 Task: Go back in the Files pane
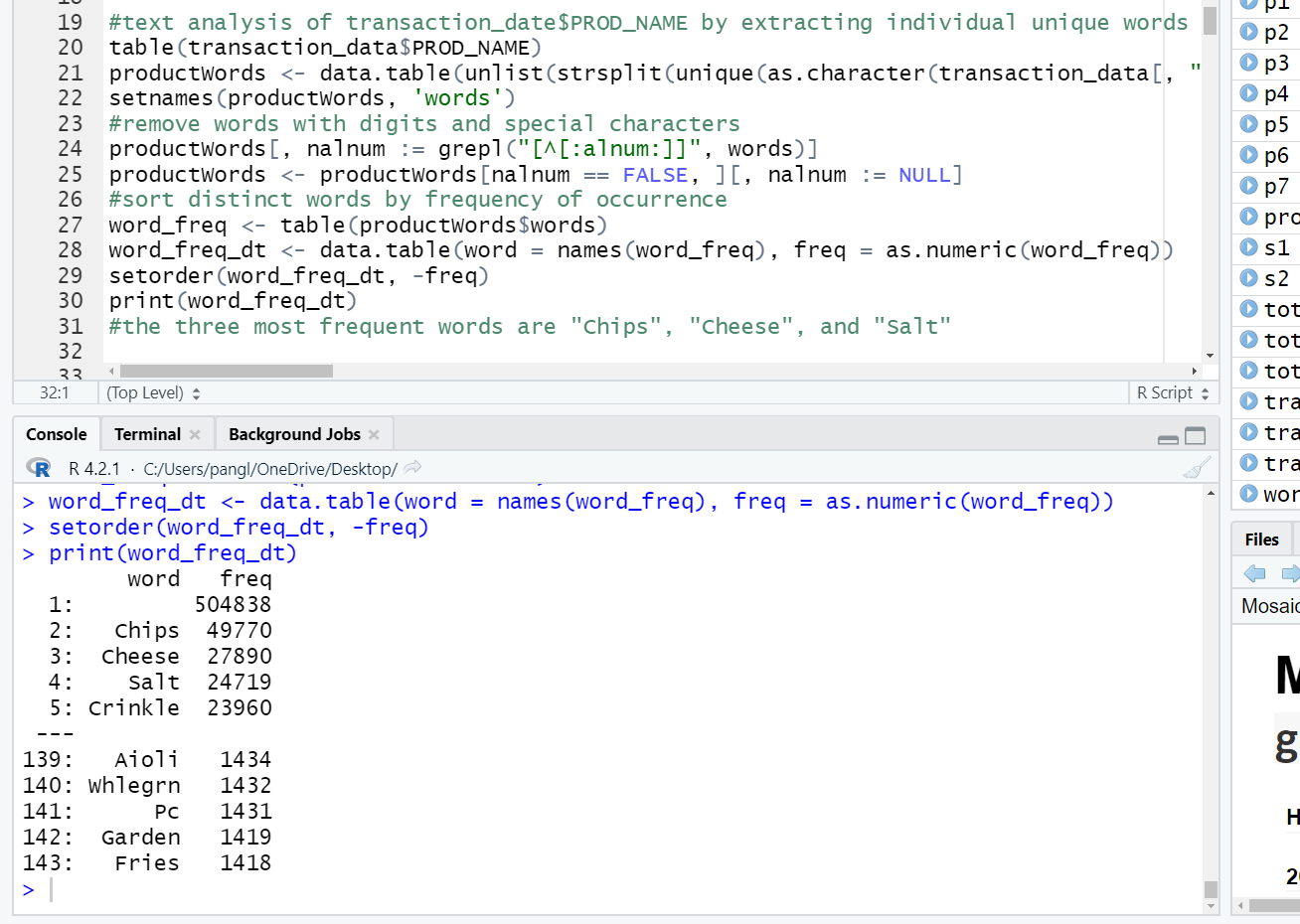1255,573
